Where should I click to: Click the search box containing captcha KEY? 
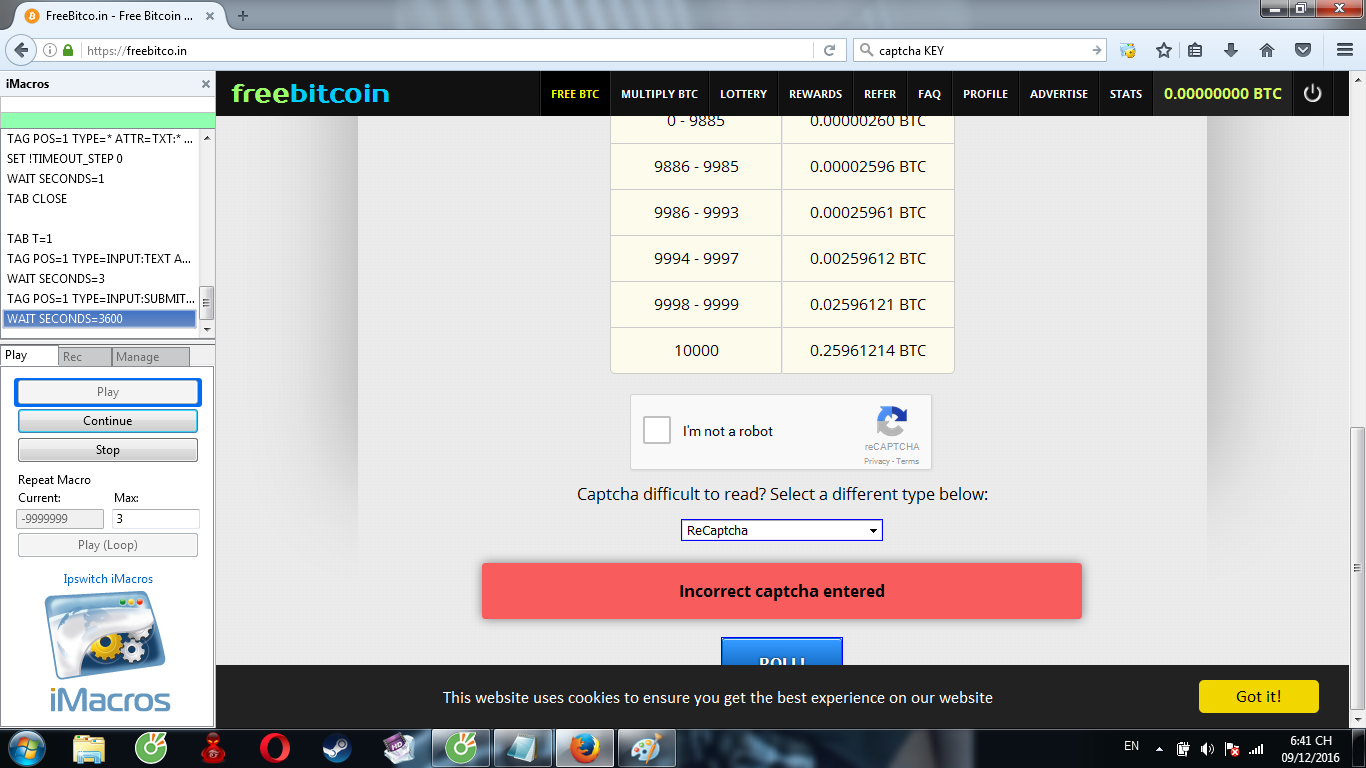coord(980,50)
